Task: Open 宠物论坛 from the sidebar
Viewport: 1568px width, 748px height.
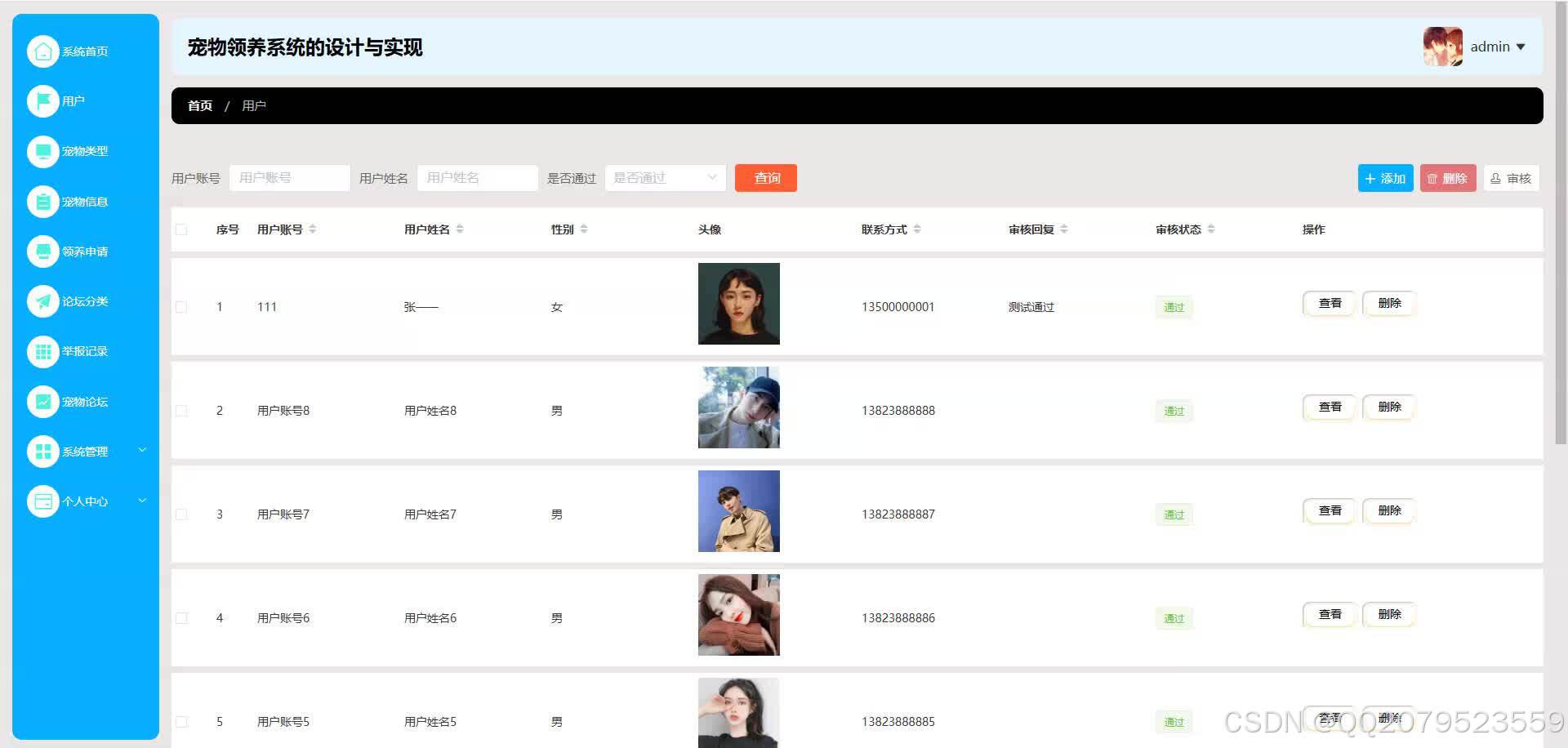Action: [43, 401]
